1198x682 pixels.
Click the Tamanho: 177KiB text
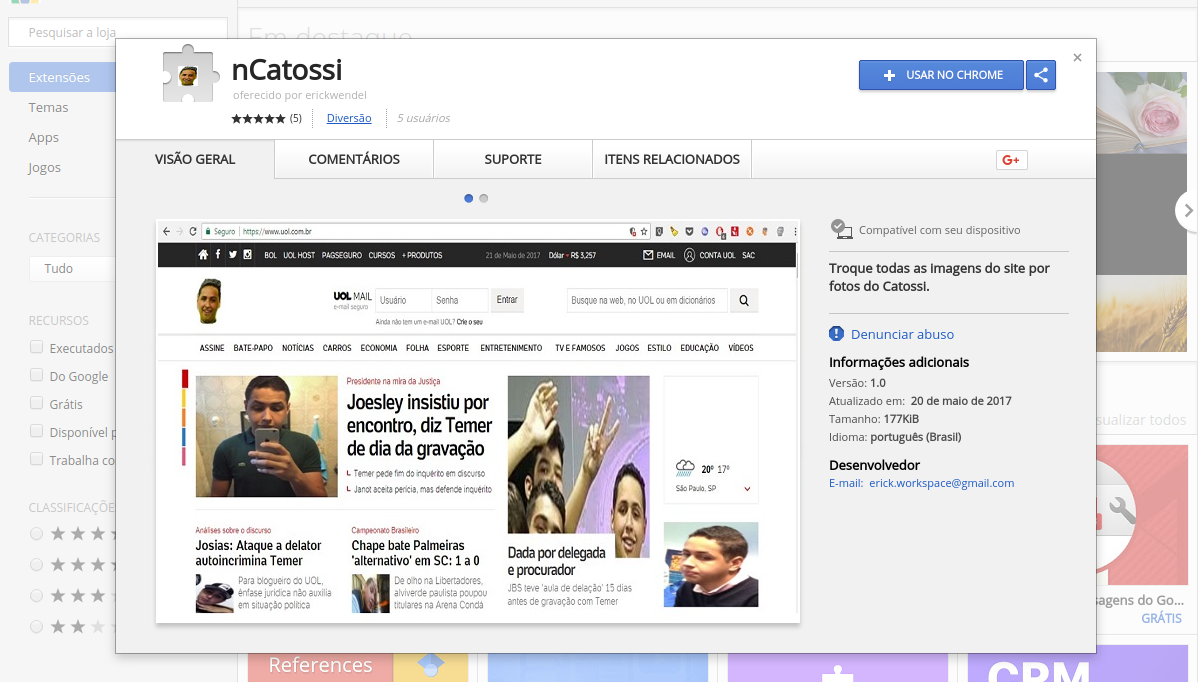(x=874, y=419)
